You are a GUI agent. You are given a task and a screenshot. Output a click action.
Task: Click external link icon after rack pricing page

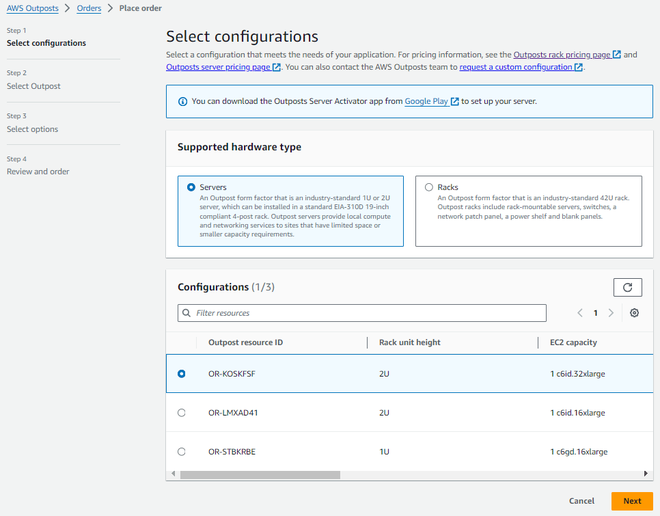[617, 54]
